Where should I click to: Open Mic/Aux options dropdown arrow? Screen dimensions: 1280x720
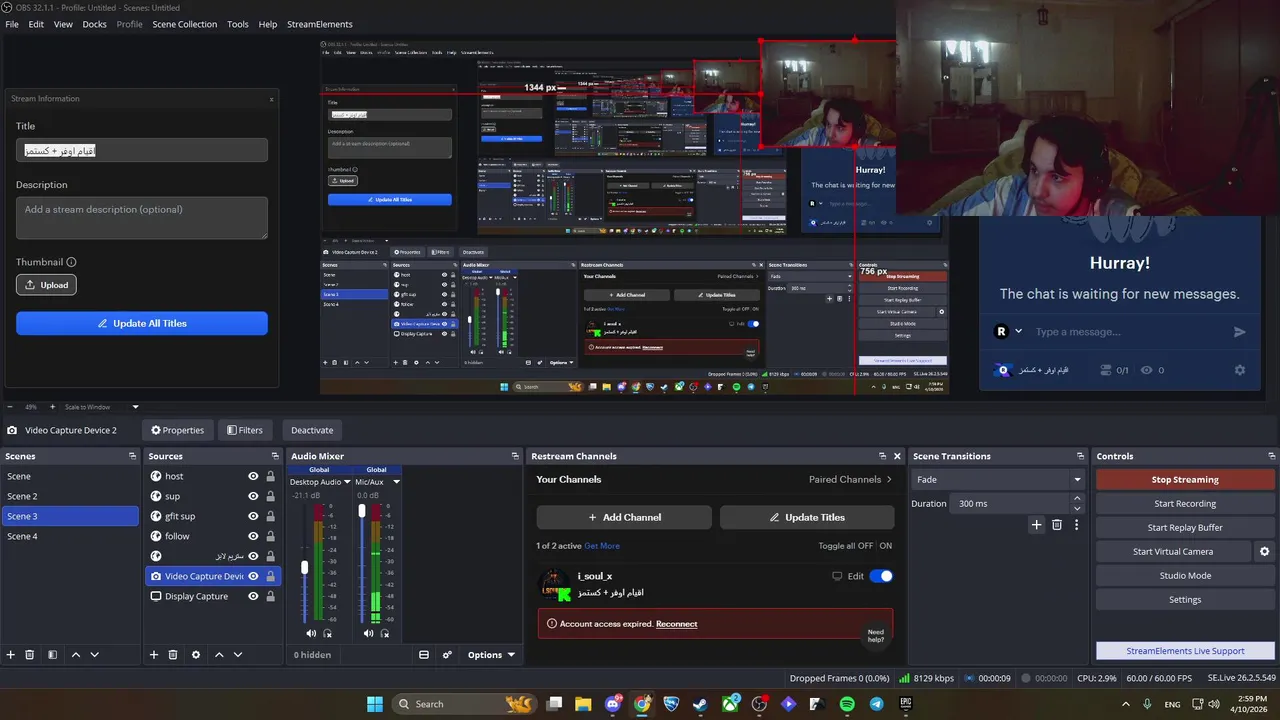396,482
